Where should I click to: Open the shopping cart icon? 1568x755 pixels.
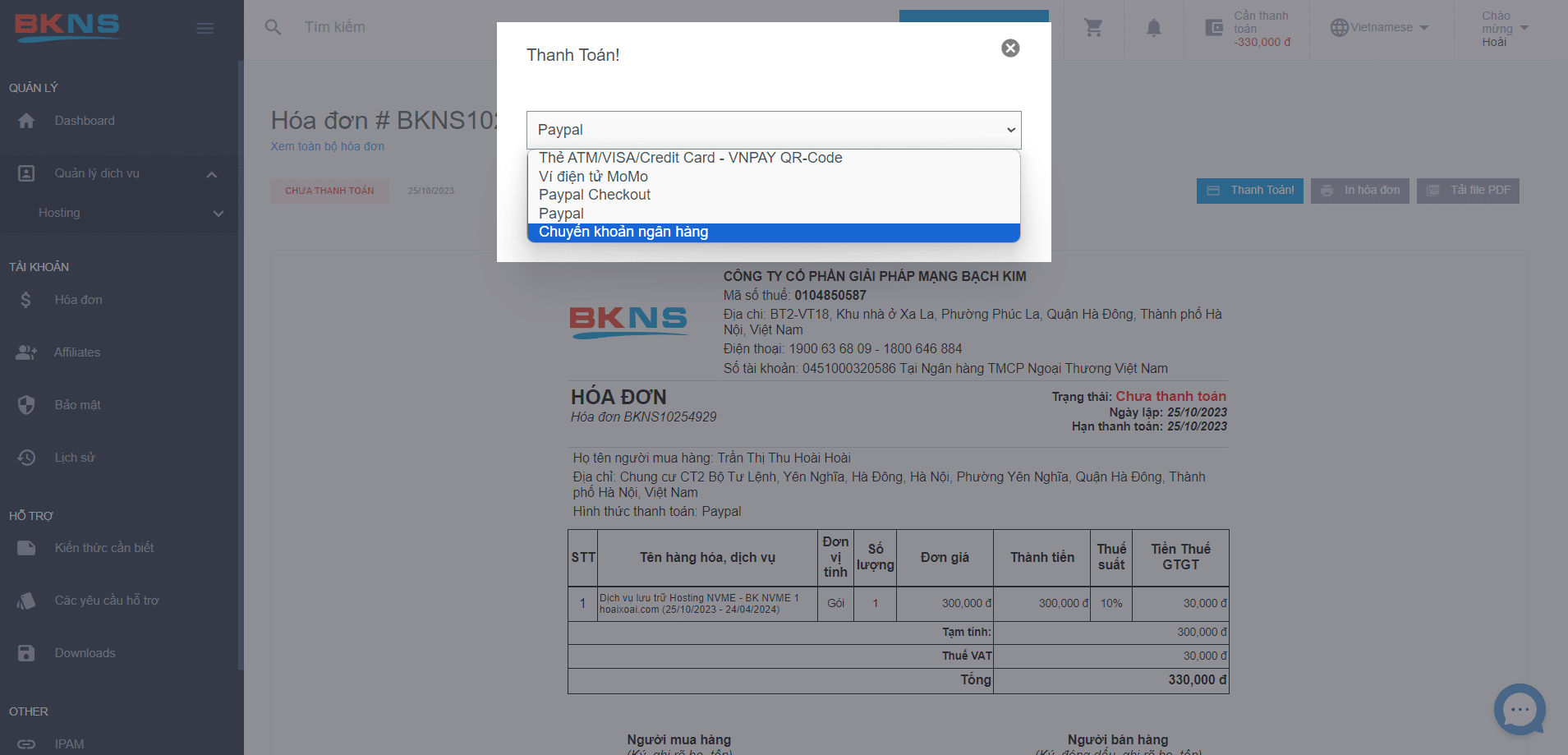pos(1093,28)
